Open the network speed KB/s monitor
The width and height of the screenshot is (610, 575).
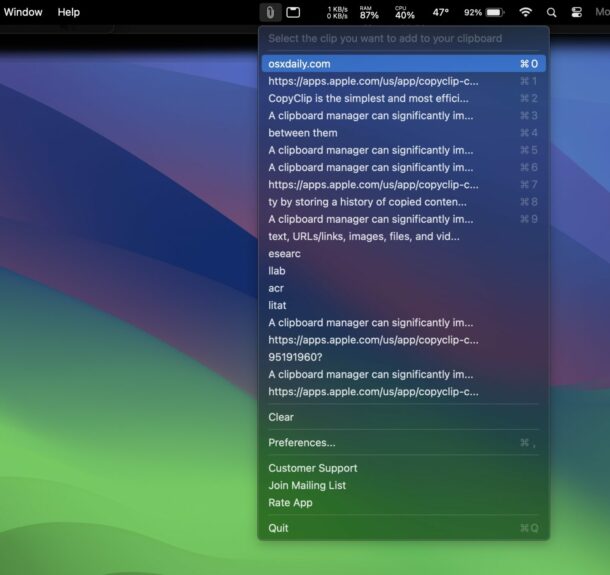click(337, 13)
